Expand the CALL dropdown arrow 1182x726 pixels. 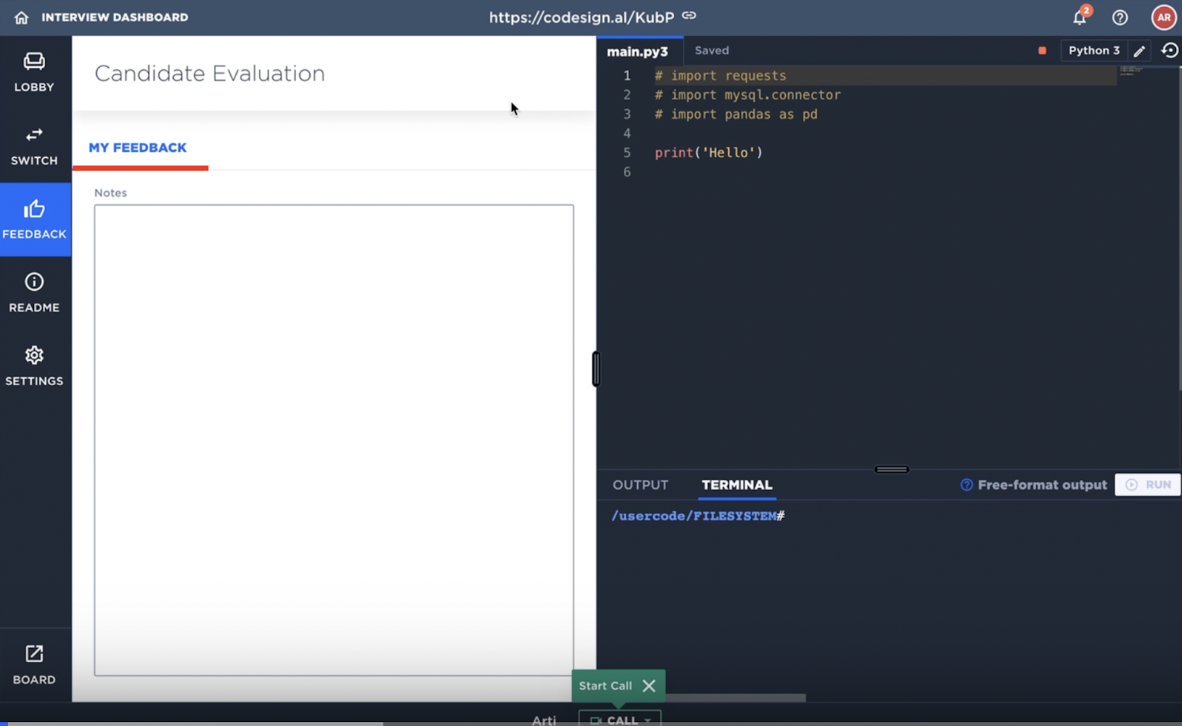pos(648,720)
